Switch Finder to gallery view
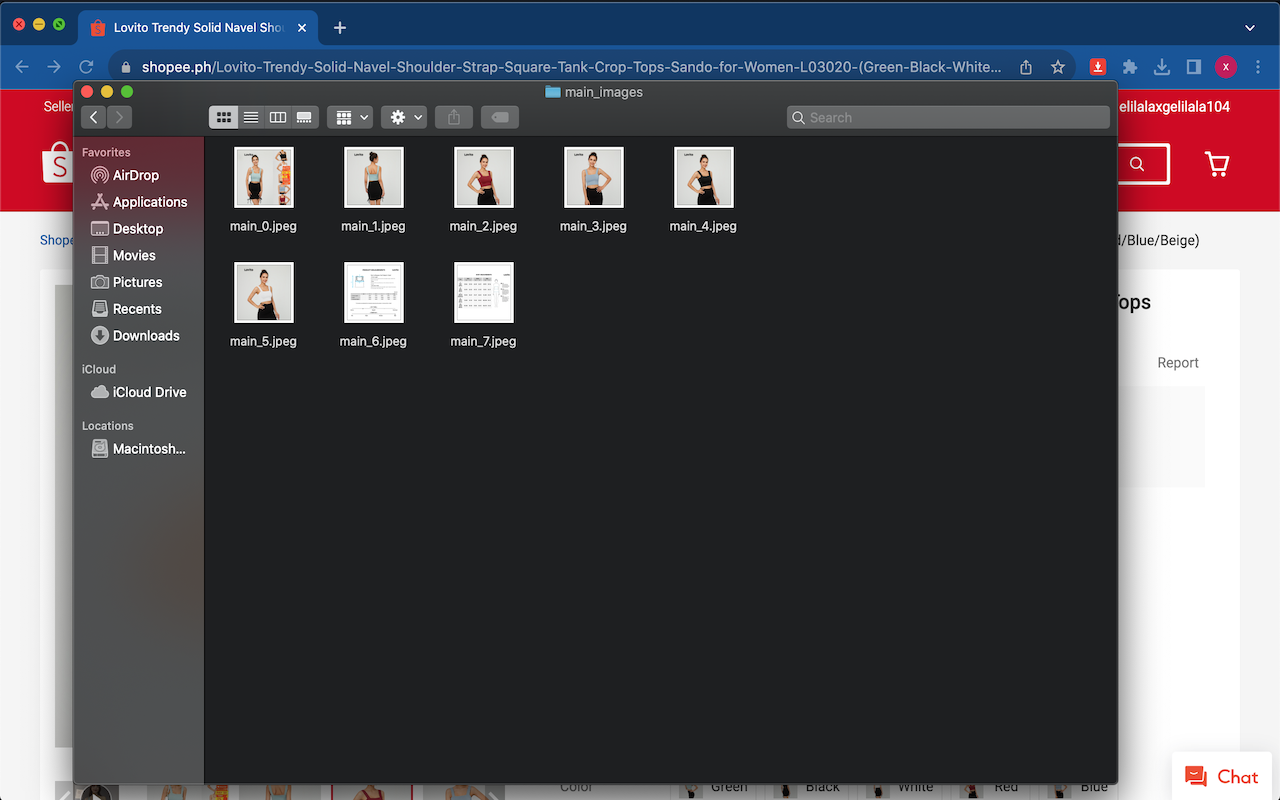1280x800 pixels. (304, 117)
